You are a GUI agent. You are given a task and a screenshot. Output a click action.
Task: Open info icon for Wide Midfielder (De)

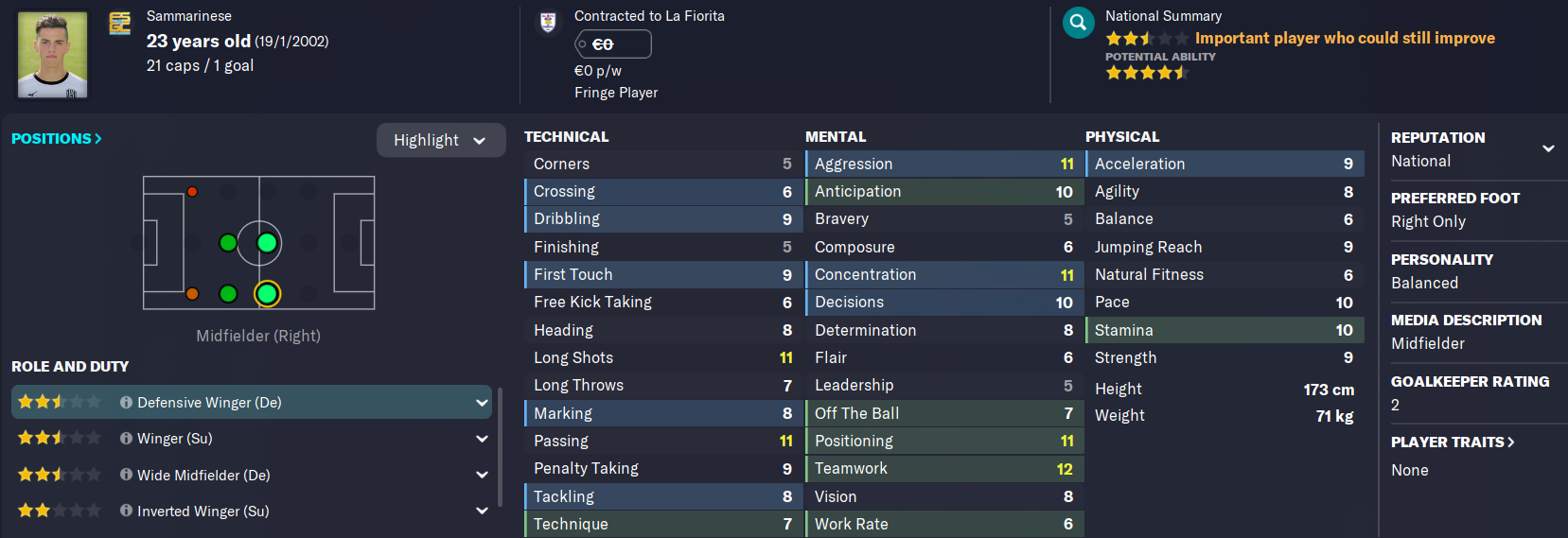click(126, 475)
